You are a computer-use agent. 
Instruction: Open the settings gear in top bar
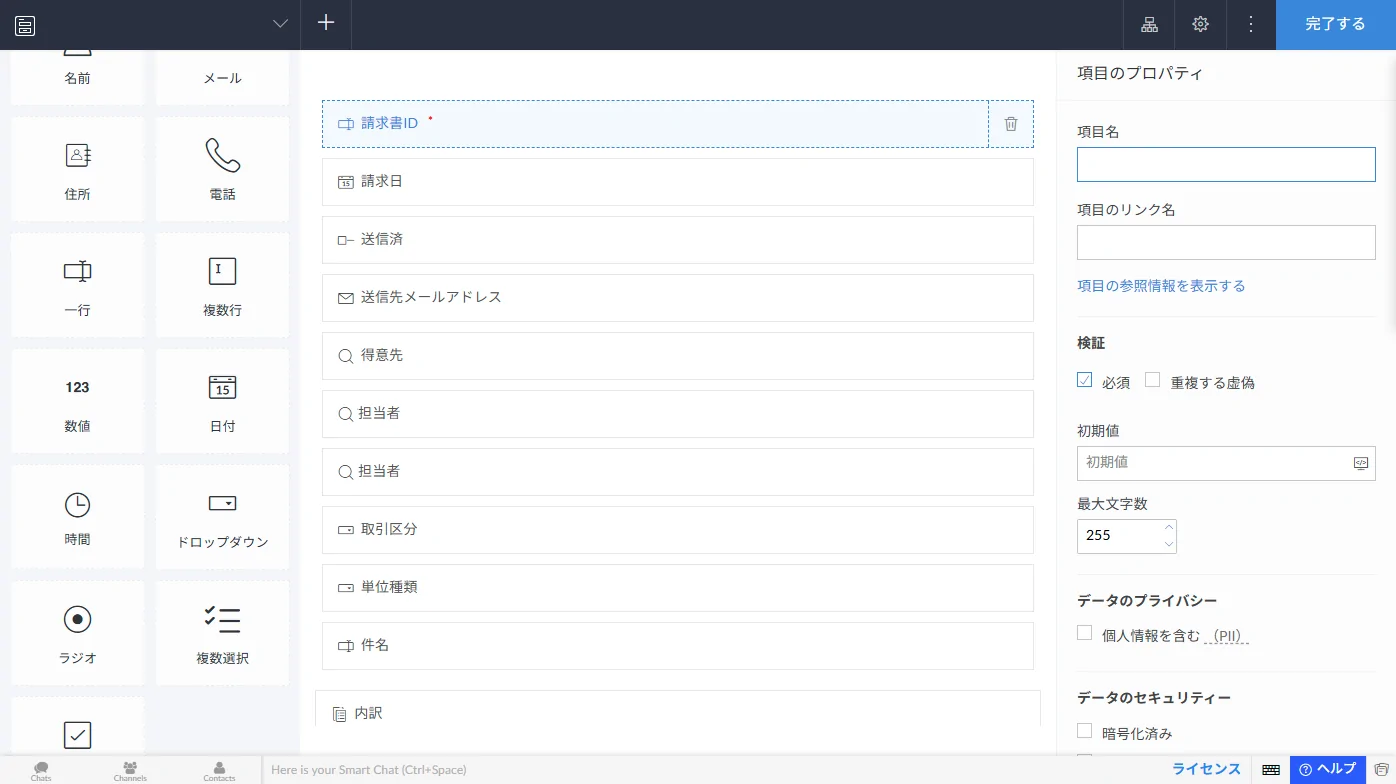click(x=1201, y=25)
